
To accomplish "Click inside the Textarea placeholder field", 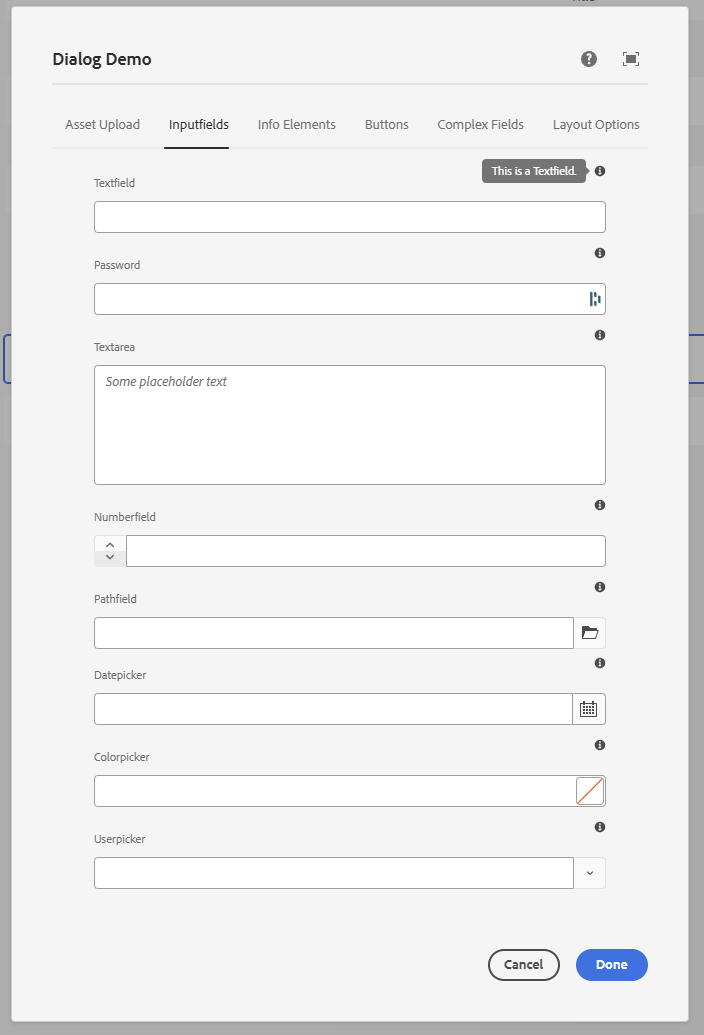I will click(349, 425).
